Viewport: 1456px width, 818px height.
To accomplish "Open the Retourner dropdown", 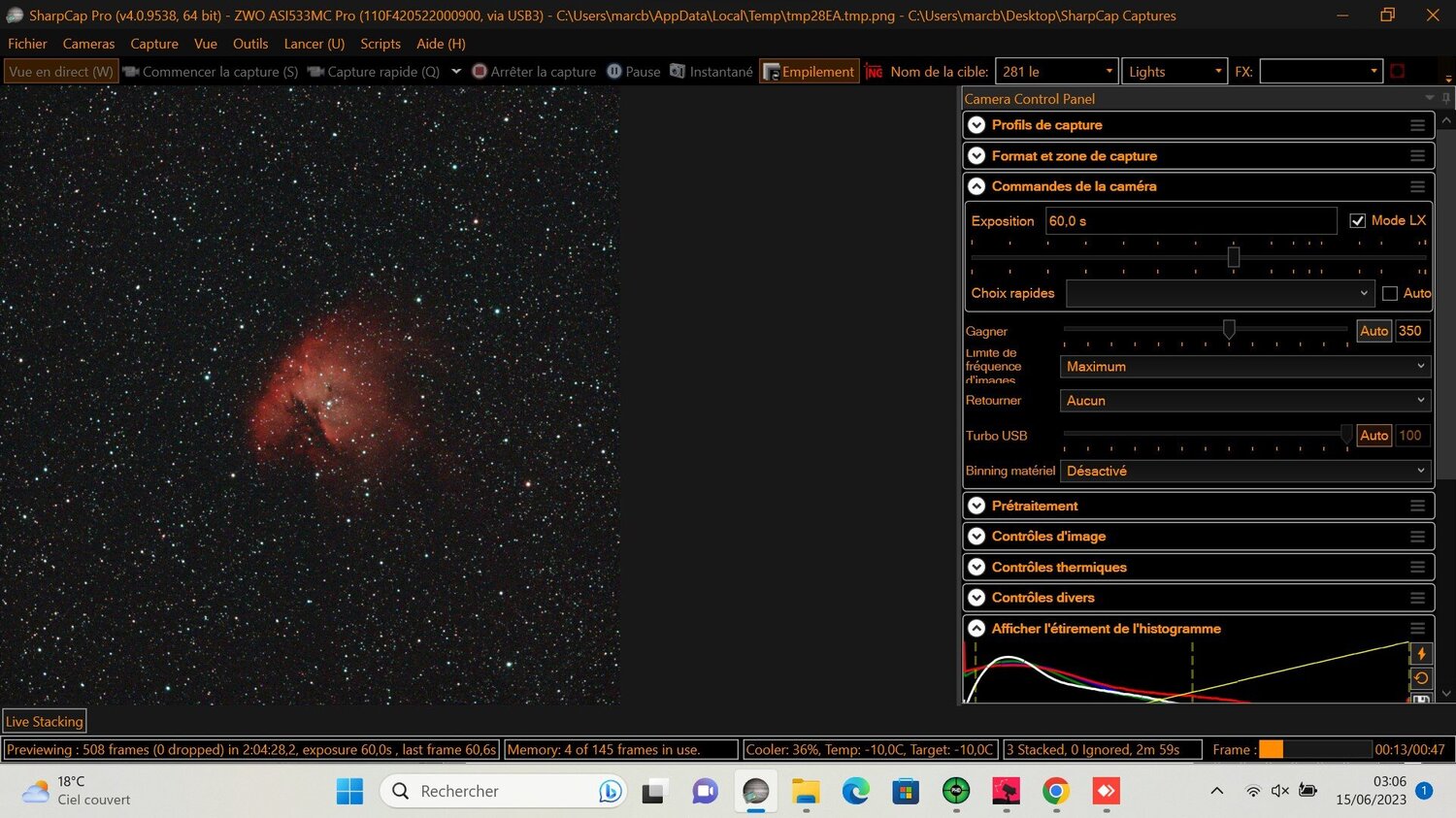I will (x=1244, y=401).
